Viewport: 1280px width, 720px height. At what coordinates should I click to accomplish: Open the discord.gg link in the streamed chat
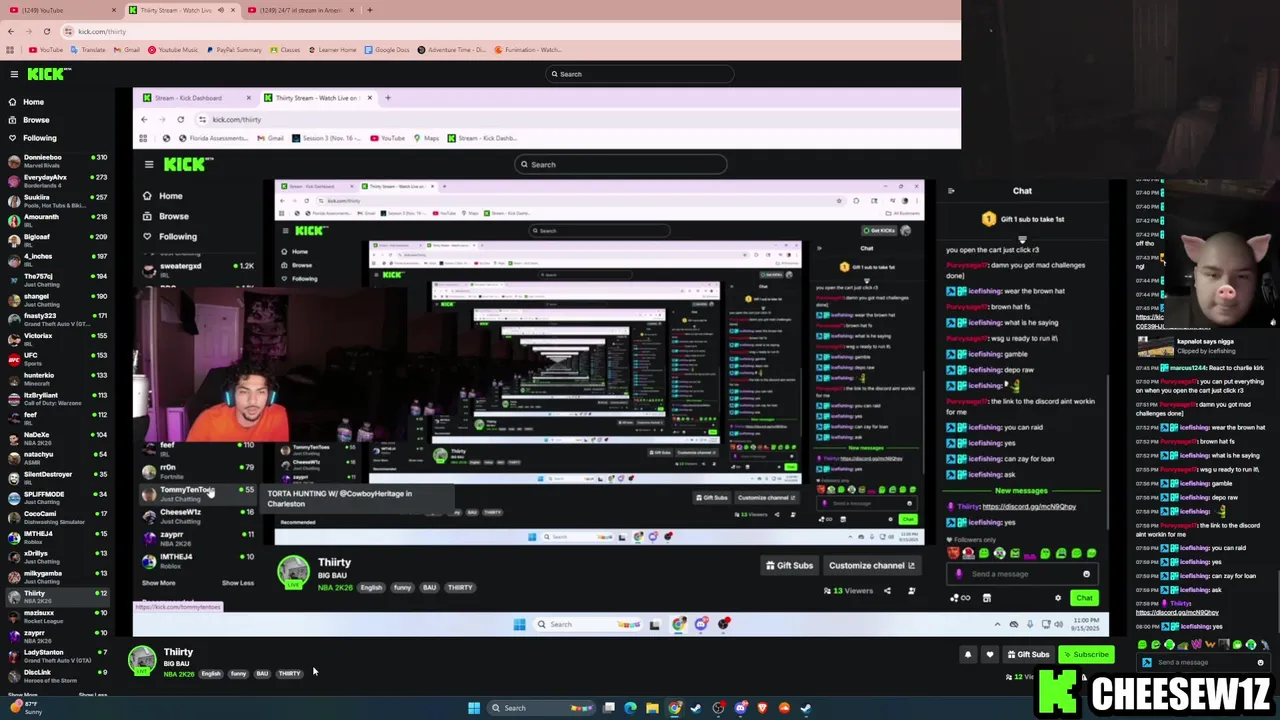[1029, 507]
